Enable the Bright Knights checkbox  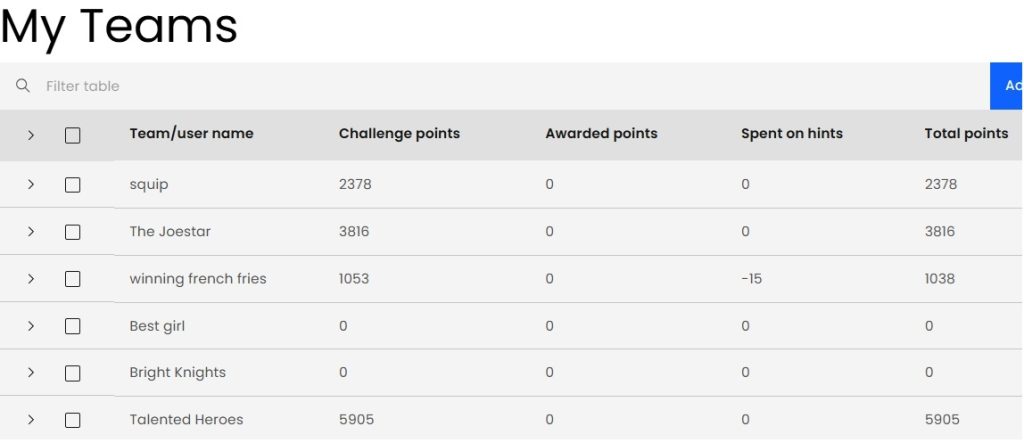tap(73, 373)
